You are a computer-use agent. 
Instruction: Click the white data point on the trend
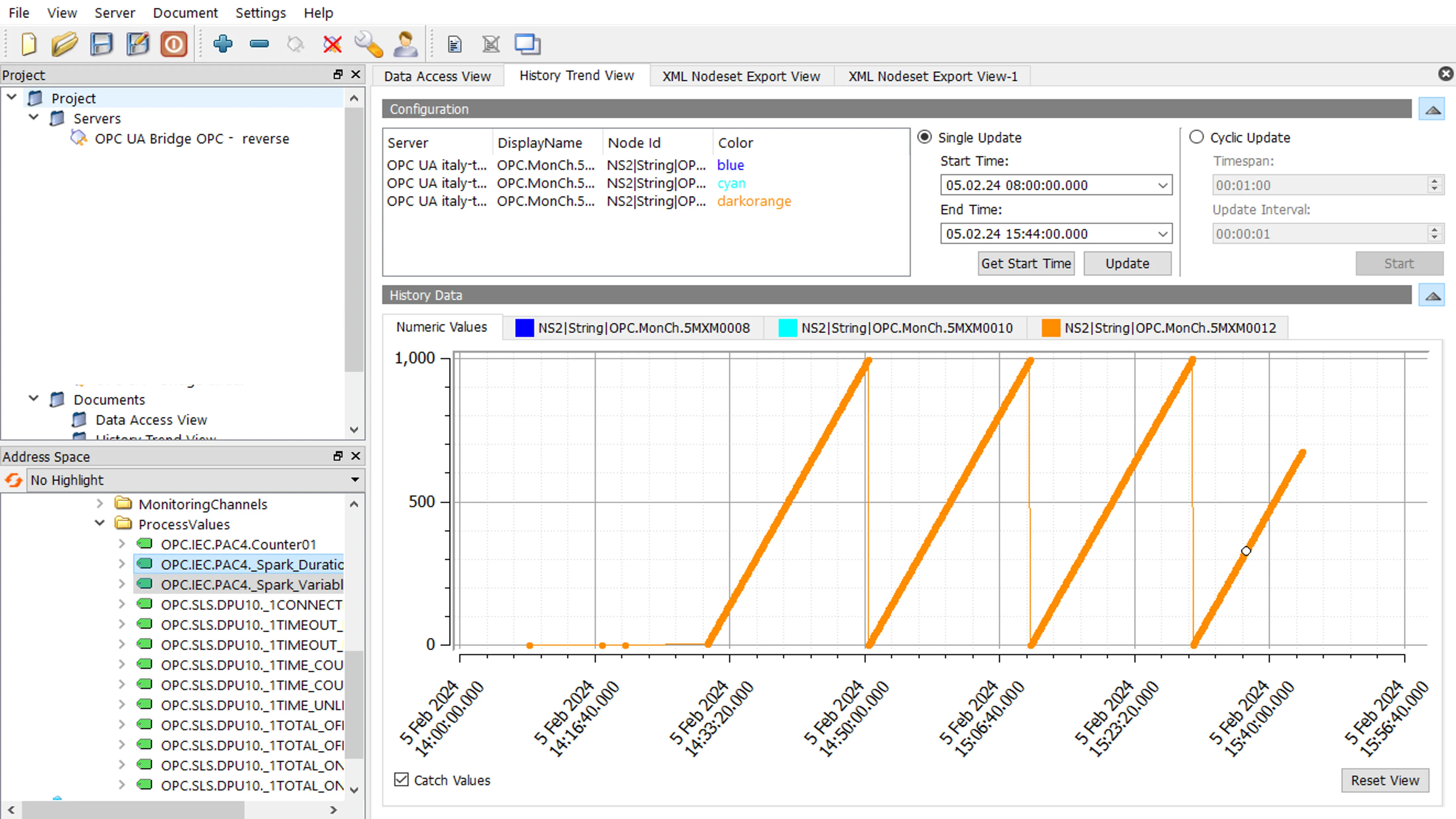tap(1246, 551)
